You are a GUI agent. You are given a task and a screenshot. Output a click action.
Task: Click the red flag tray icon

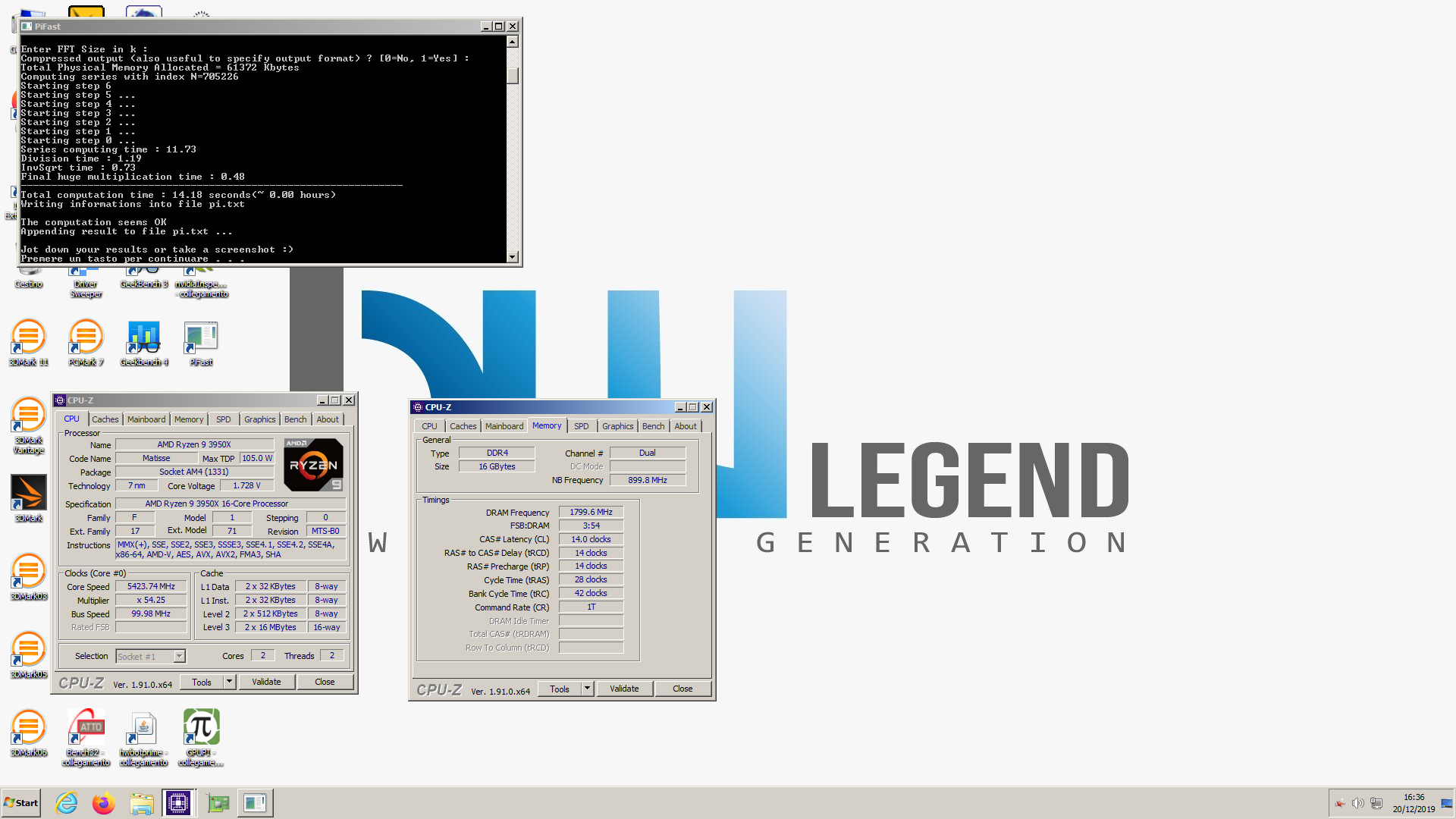point(1340,803)
